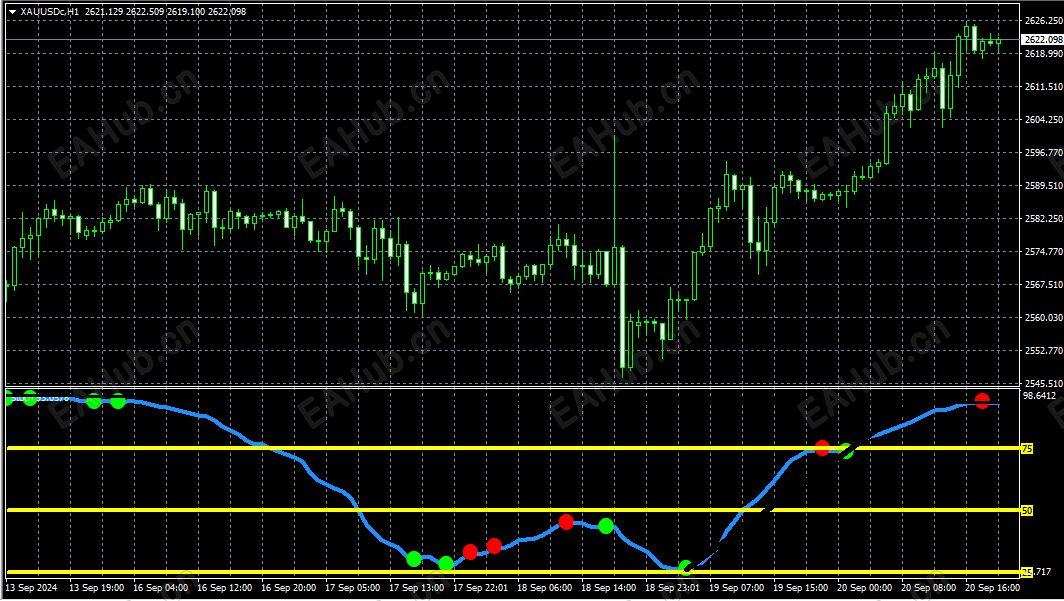The width and height of the screenshot is (1064, 601).
Task: Click the 20 Sep 08:00 time label
Action: pos(928,587)
